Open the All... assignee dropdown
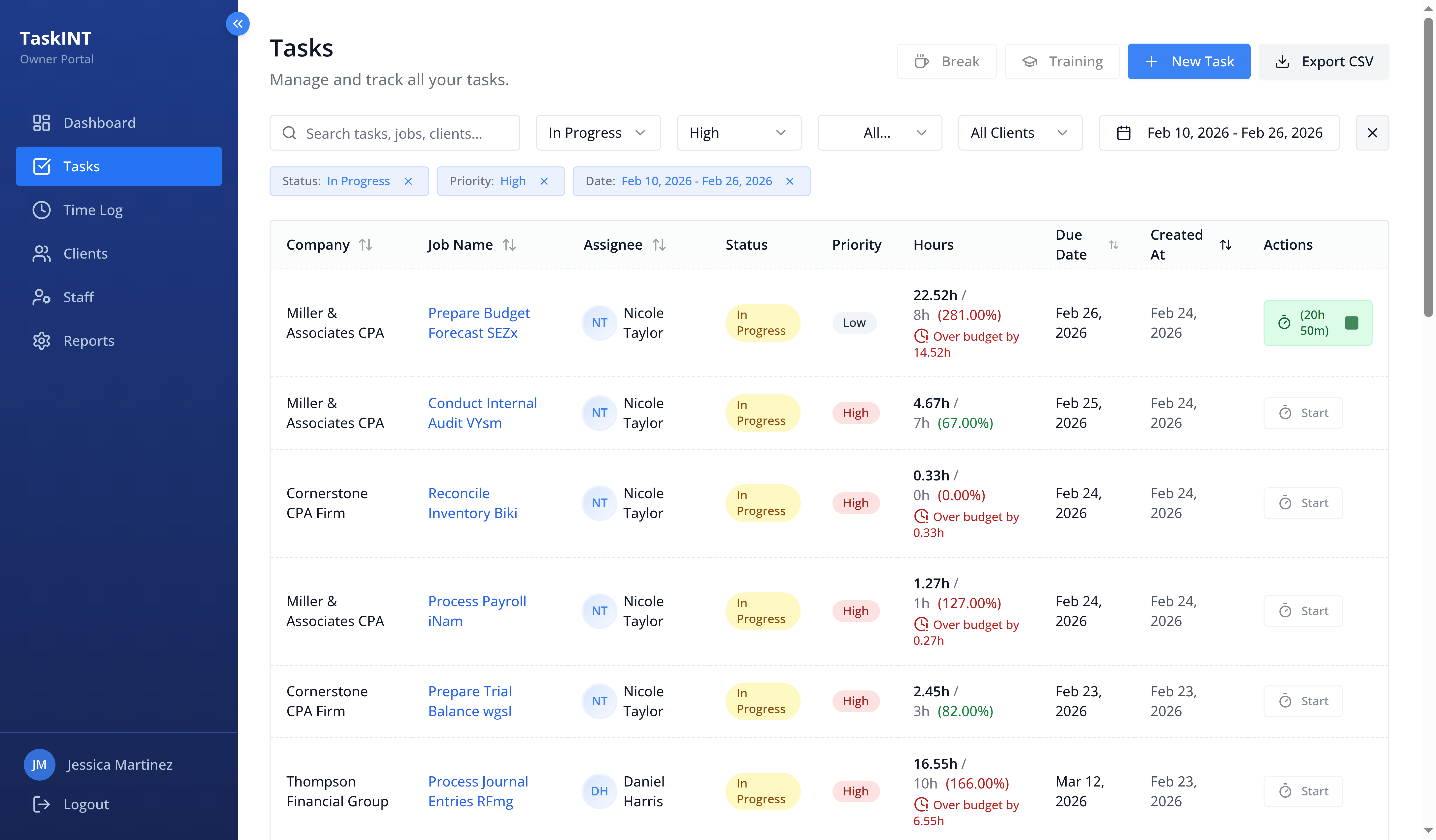 point(879,133)
